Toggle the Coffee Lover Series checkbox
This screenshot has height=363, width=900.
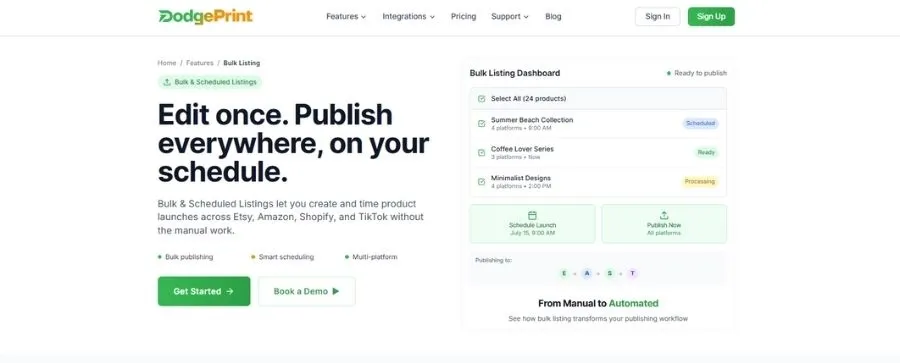(482, 152)
